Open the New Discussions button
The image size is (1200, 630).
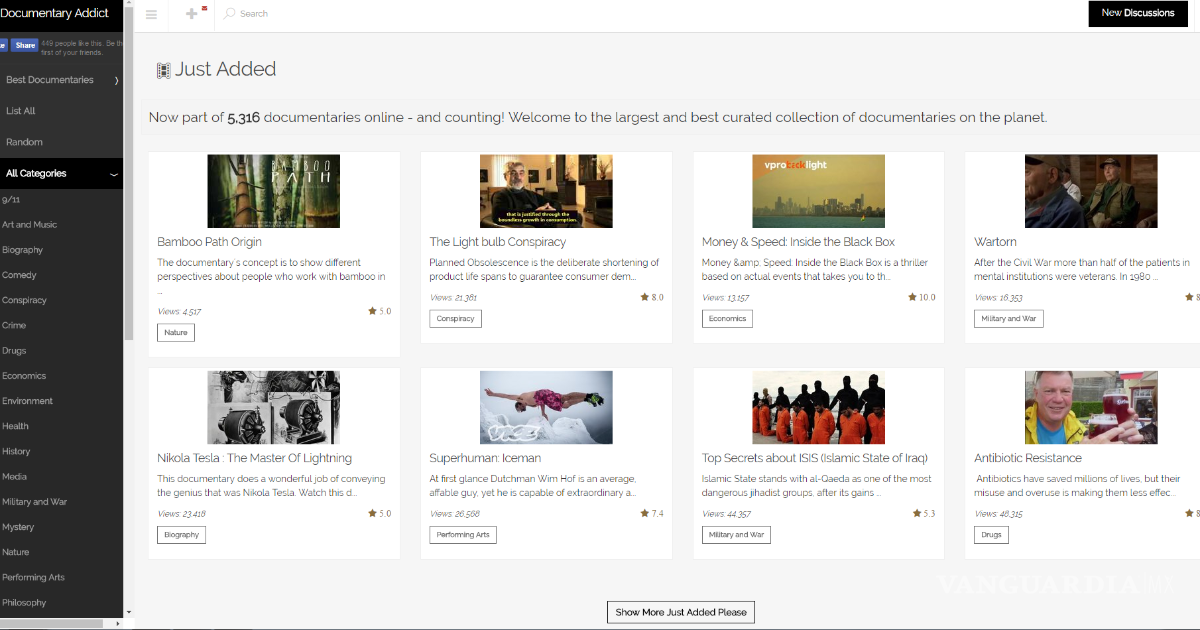[x=1137, y=13]
